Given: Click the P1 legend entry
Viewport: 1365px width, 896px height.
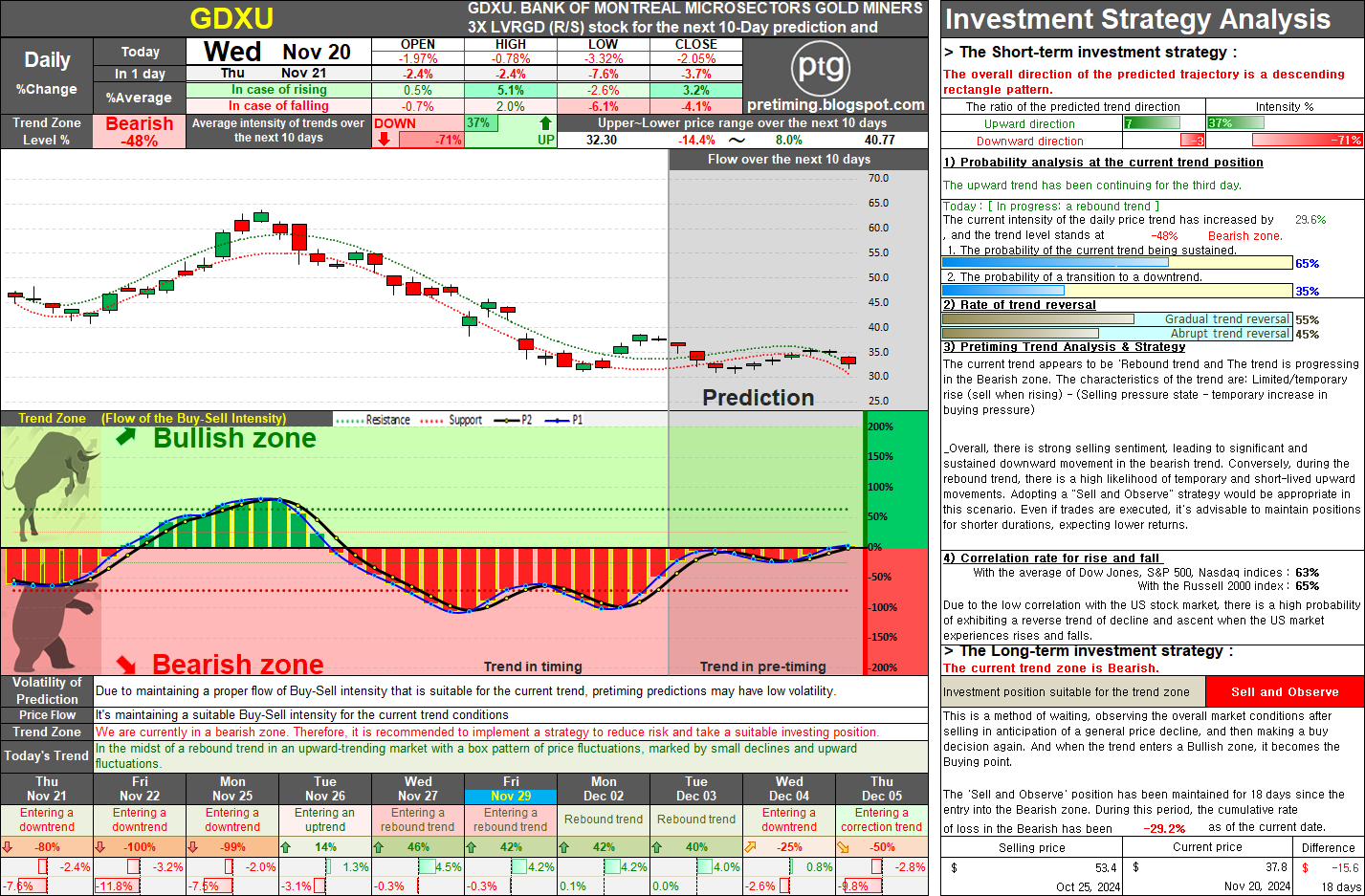Looking at the screenshot, I should [563, 420].
